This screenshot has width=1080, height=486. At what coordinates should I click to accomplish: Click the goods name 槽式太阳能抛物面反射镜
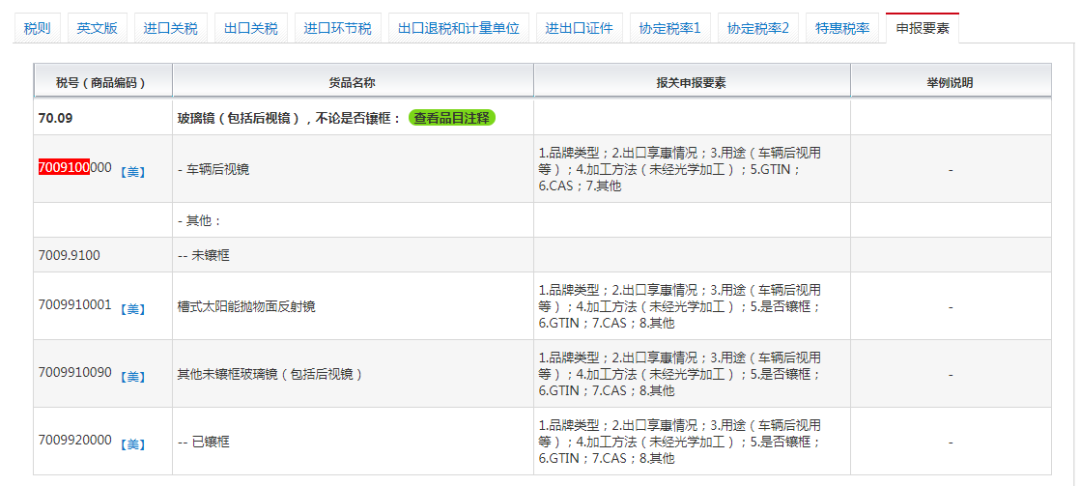coord(247,307)
